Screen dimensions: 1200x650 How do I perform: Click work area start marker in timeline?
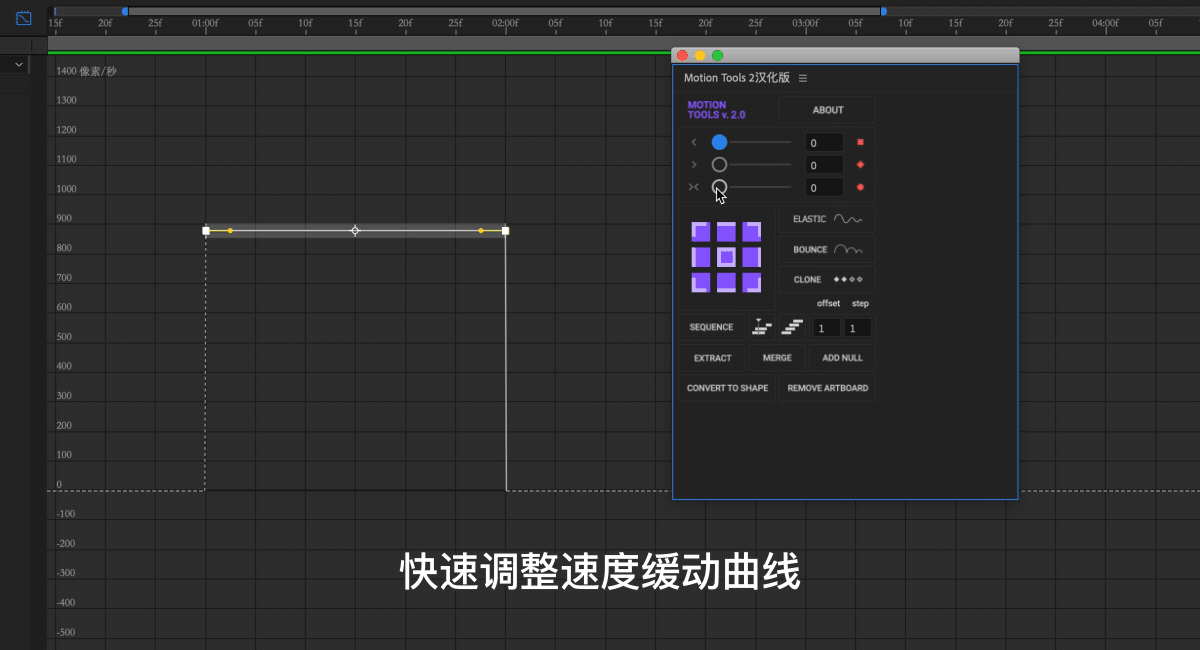[125, 11]
